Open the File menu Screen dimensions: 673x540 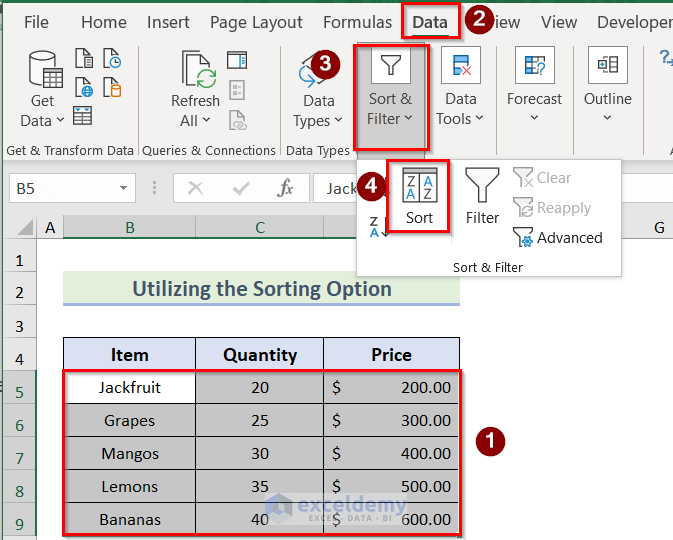pyautogui.click(x=36, y=22)
